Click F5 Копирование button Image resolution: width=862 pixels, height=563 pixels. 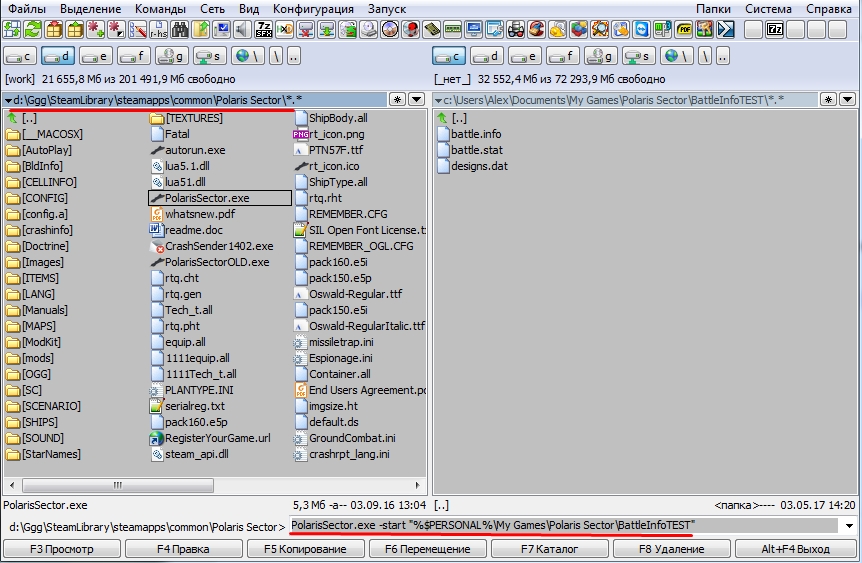305,549
